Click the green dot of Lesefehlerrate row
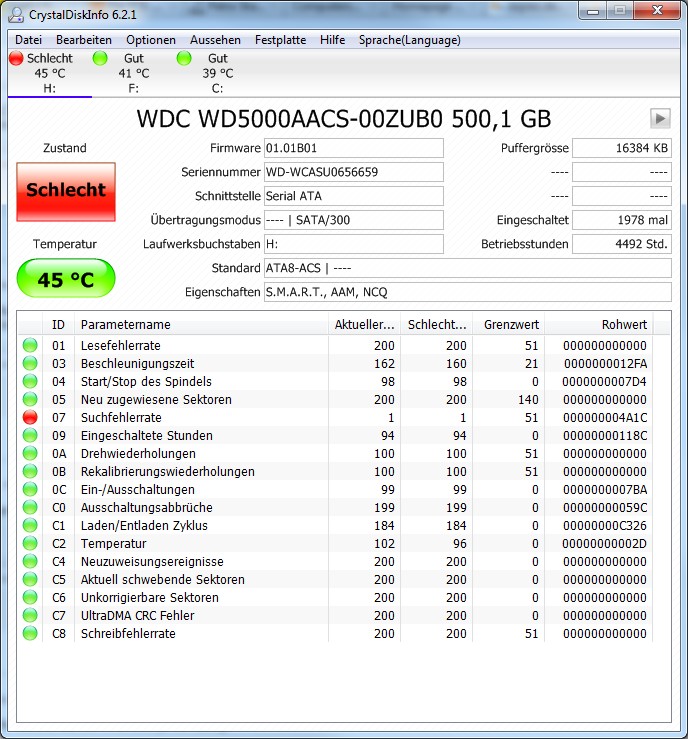688x739 pixels. pyautogui.click(x=30, y=345)
